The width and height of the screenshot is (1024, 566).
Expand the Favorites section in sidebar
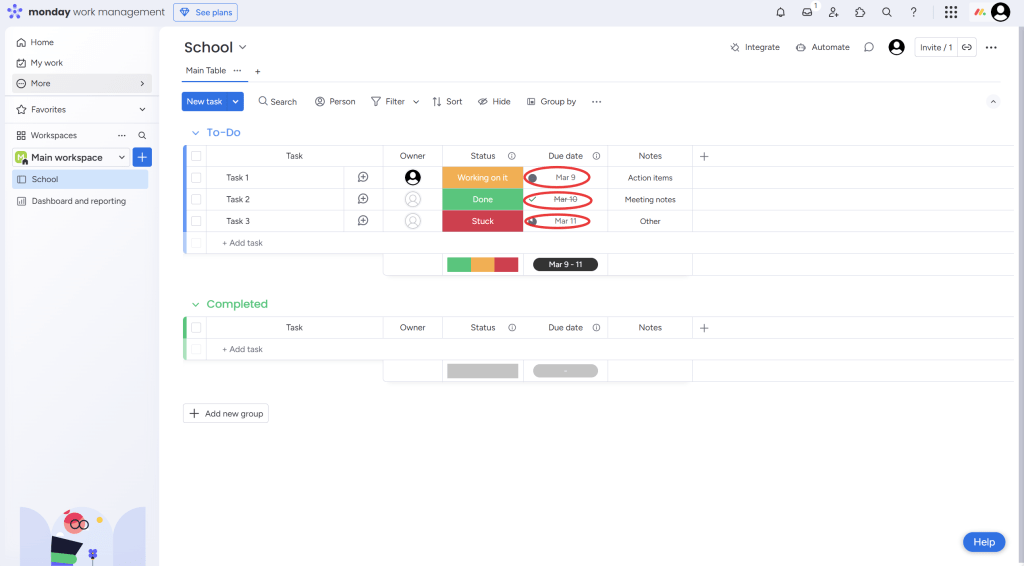pyautogui.click(x=142, y=109)
